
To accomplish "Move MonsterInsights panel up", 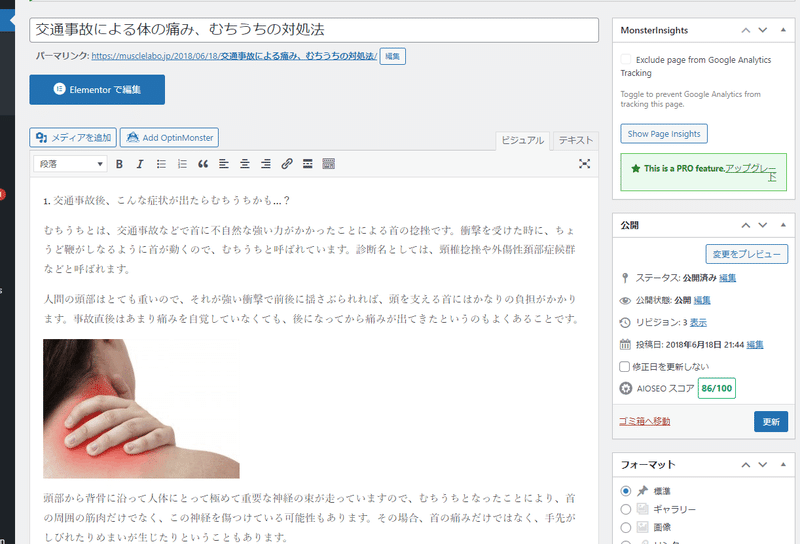I will (x=746, y=30).
